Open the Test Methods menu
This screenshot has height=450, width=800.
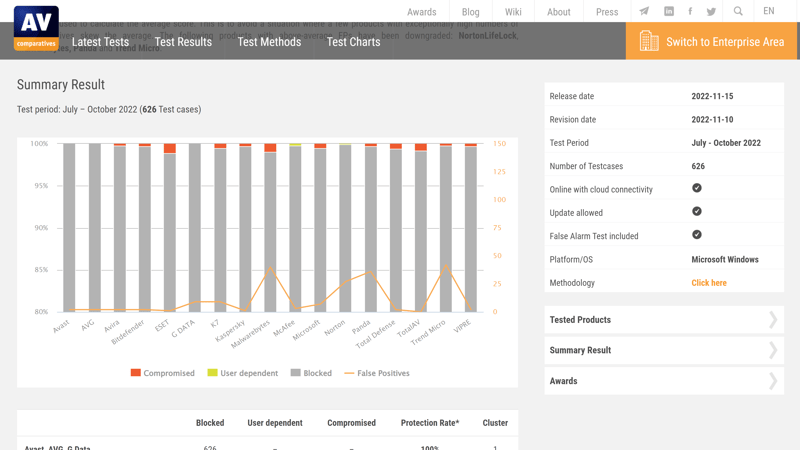pos(269,42)
